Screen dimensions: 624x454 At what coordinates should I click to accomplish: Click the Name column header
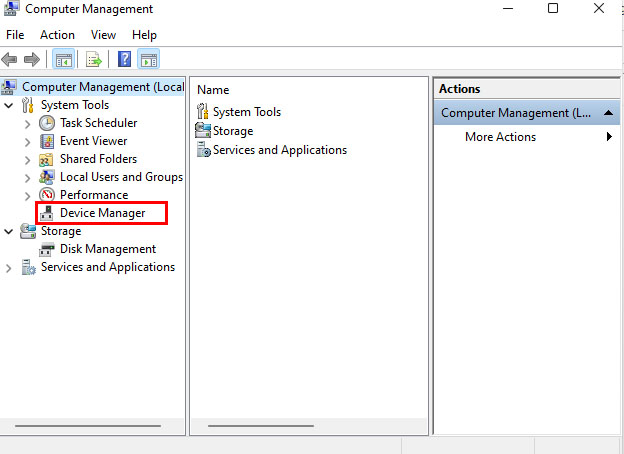(x=213, y=90)
